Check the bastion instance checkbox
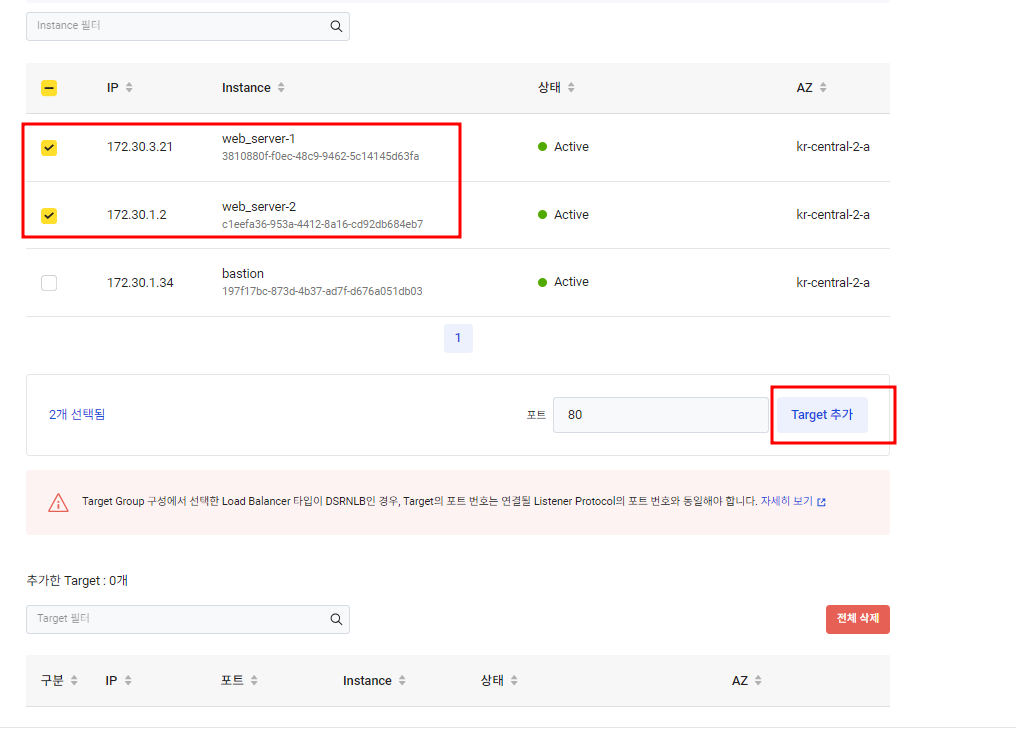Viewport: 1016px width, 739px height. (49, 283)
